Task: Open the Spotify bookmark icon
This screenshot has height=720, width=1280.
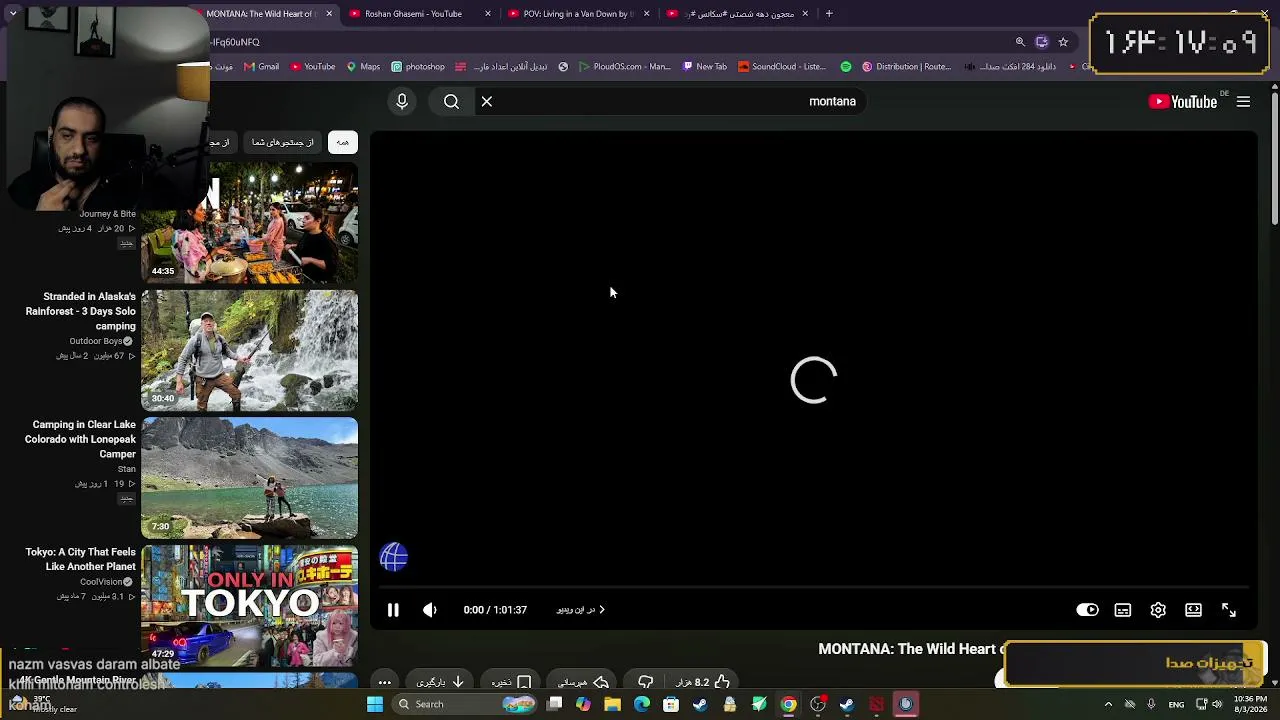Action: [x=846, y=67]
